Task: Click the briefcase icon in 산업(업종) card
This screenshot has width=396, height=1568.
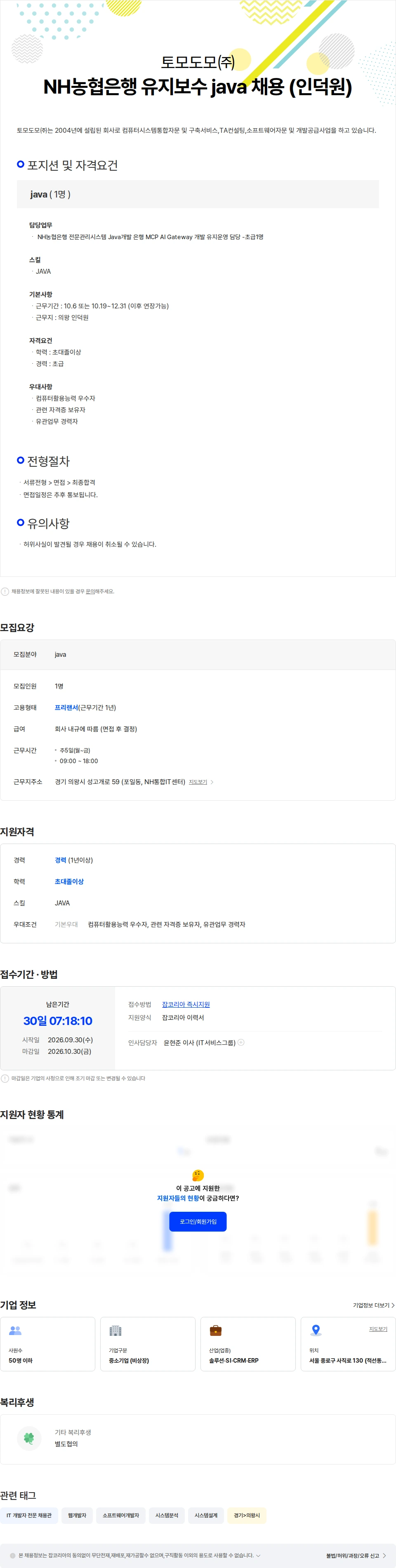Action: click(x=216, y=1331)
